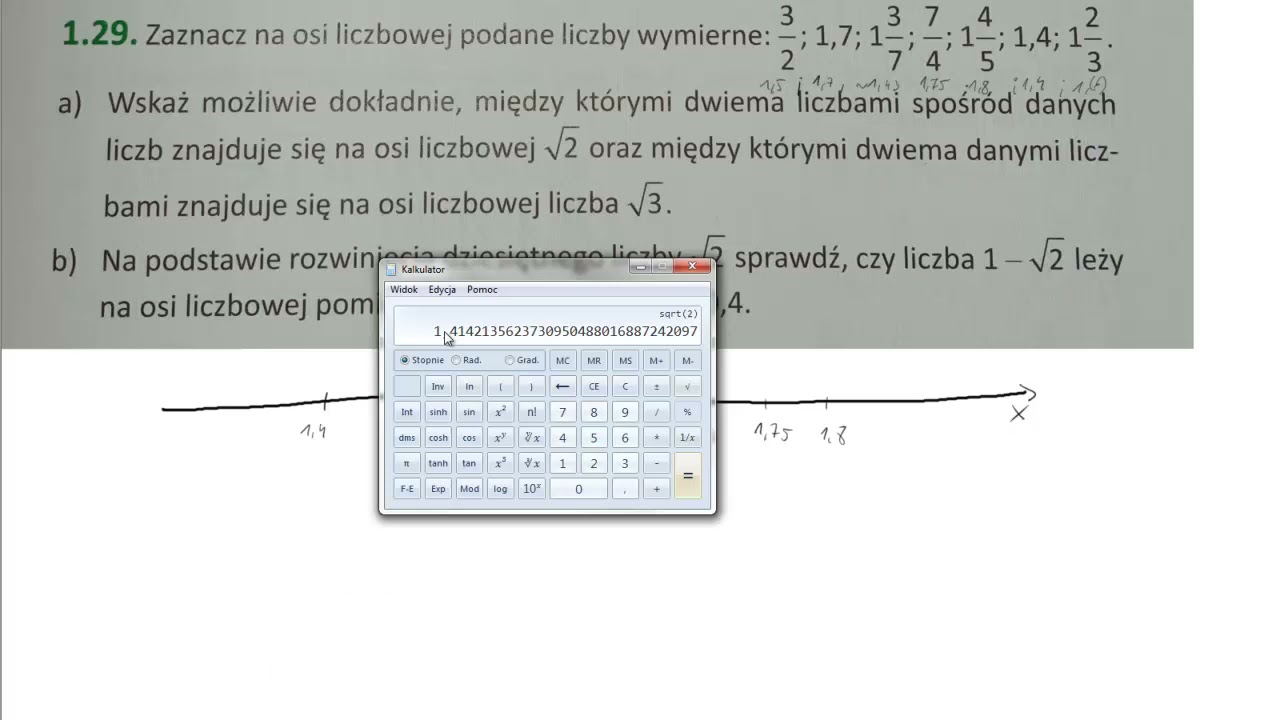Click the tan button
The image size is (1280, 720).
coord(469,463)
